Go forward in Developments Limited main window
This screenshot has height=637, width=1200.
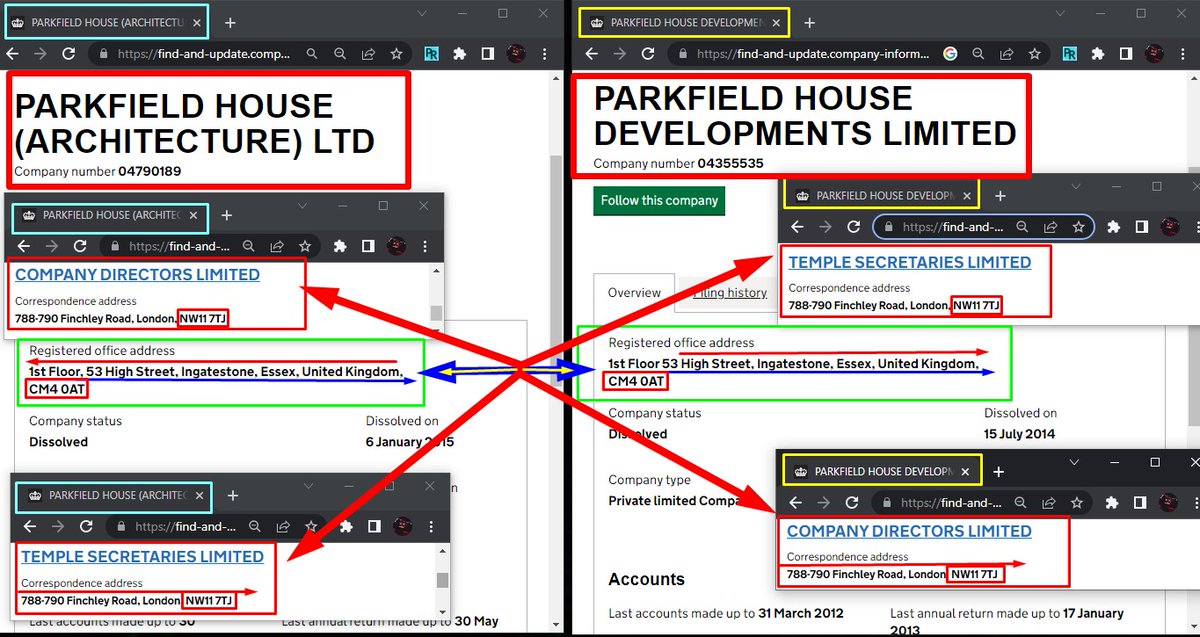pyautogui.click(x=619, y=54)
